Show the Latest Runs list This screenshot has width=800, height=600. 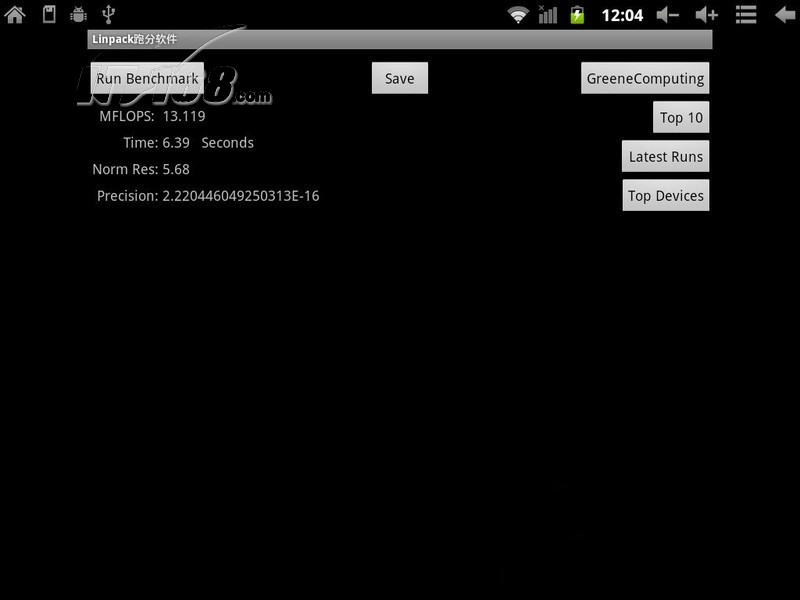(665, 156)
